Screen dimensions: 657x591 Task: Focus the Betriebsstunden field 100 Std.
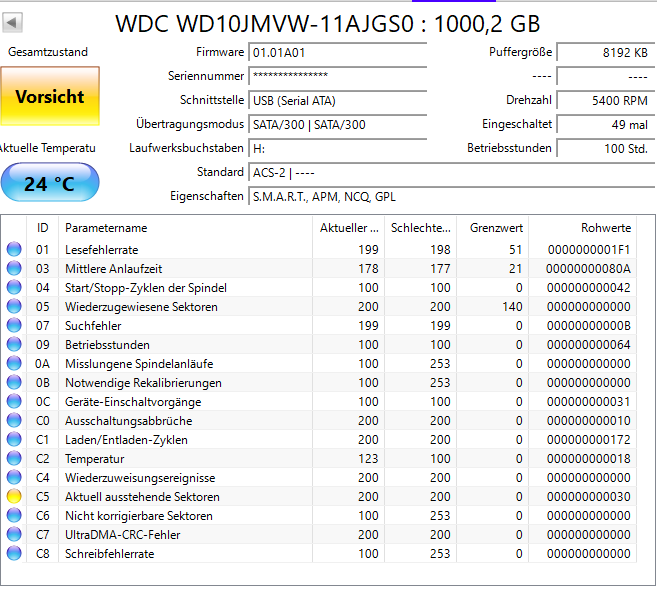click(606, 148)
